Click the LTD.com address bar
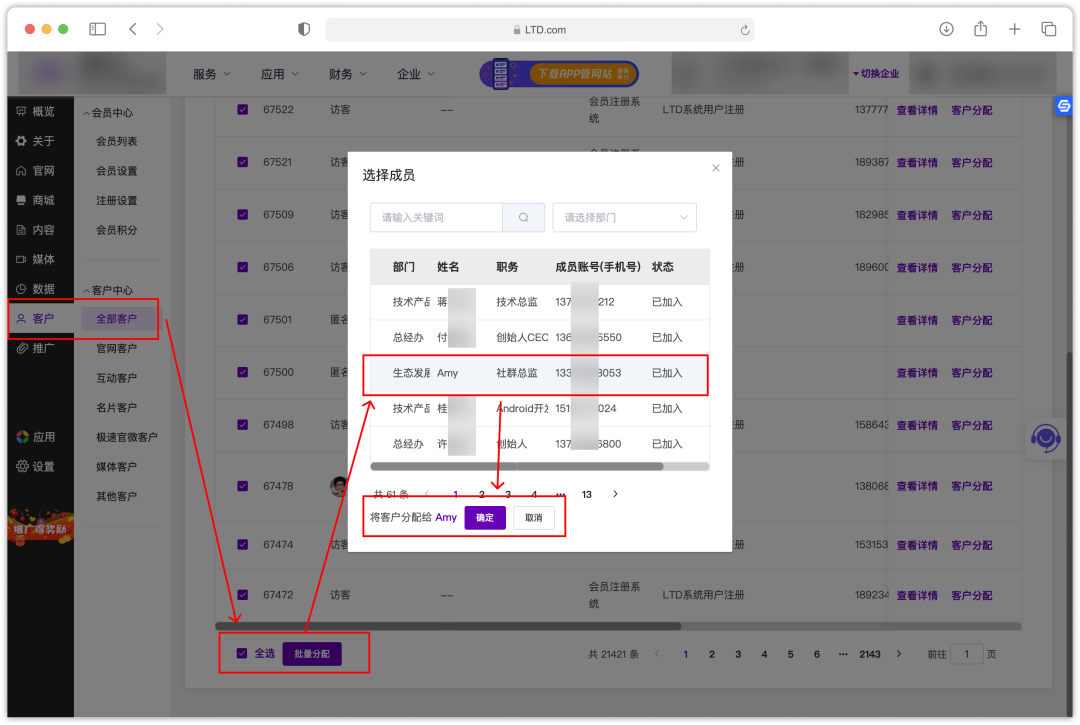 (x=539, y=30)
